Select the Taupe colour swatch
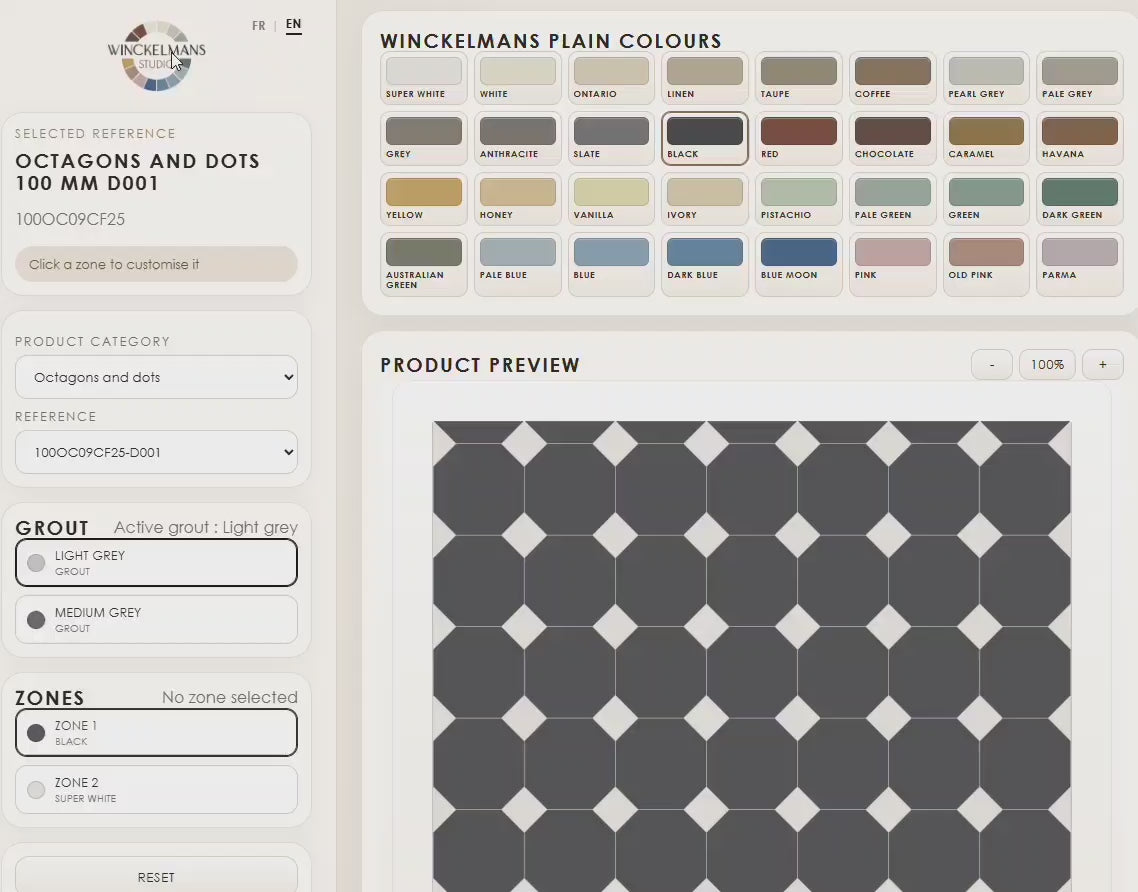This screenshot has height=892, width=1138. click(x=798, y=78)
